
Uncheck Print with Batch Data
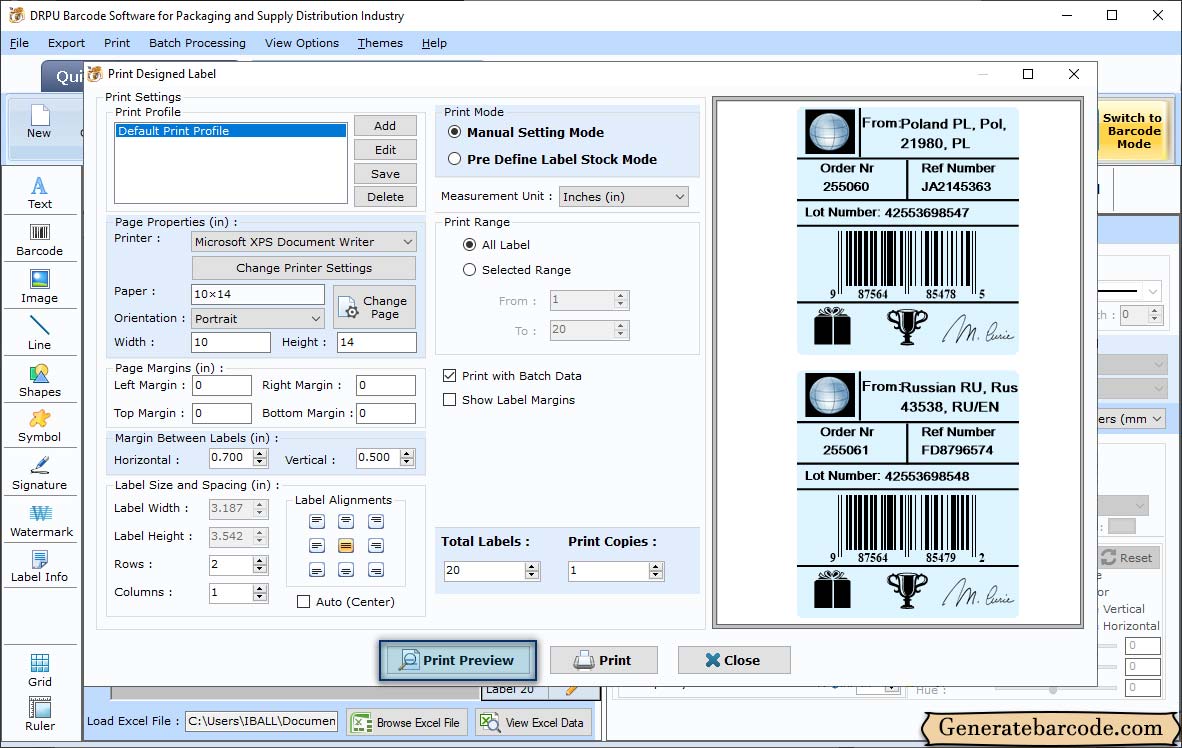click(x=450, y=376)
